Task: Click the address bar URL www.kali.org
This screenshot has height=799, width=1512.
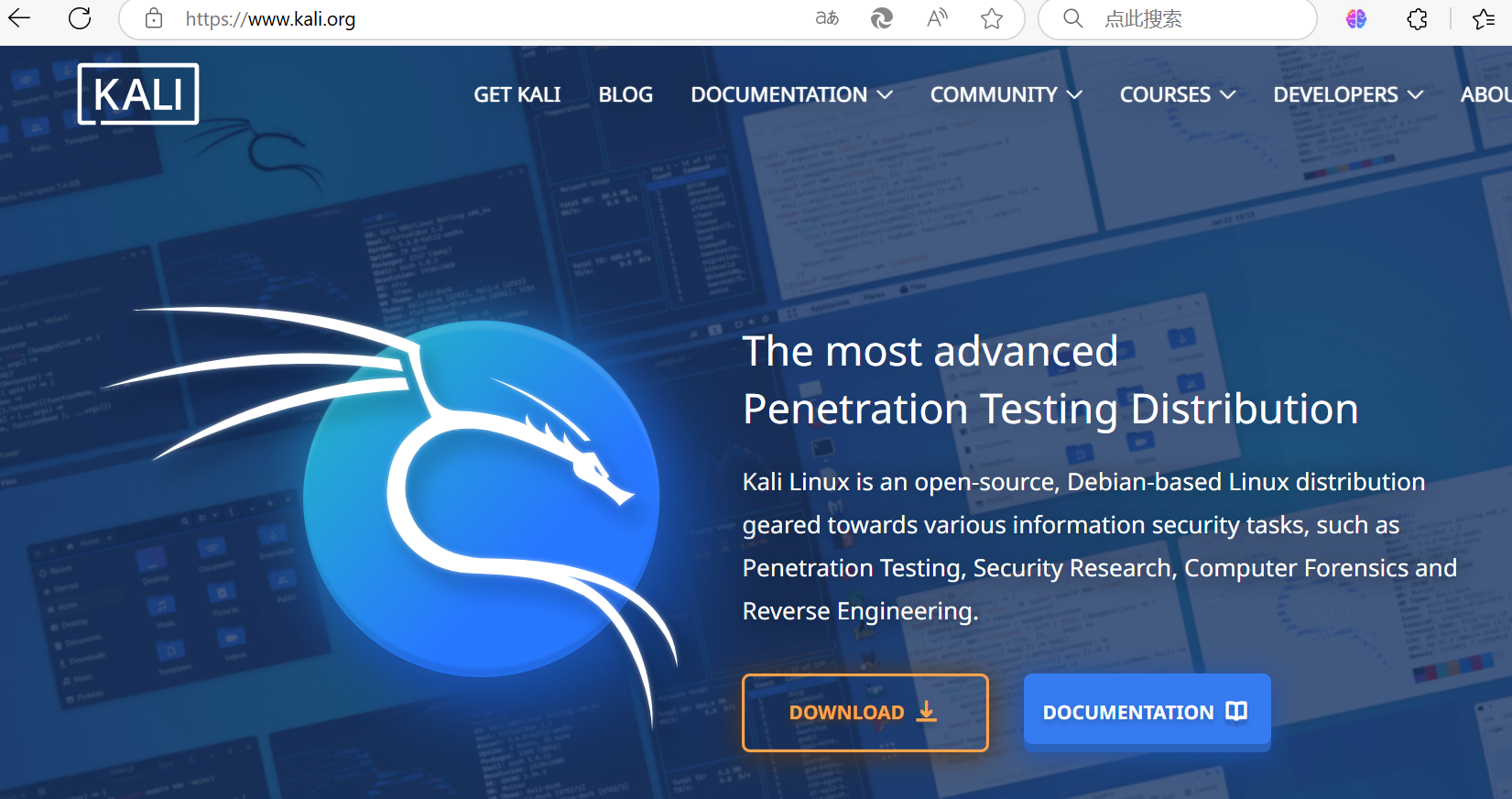Action: coord(270,19)
